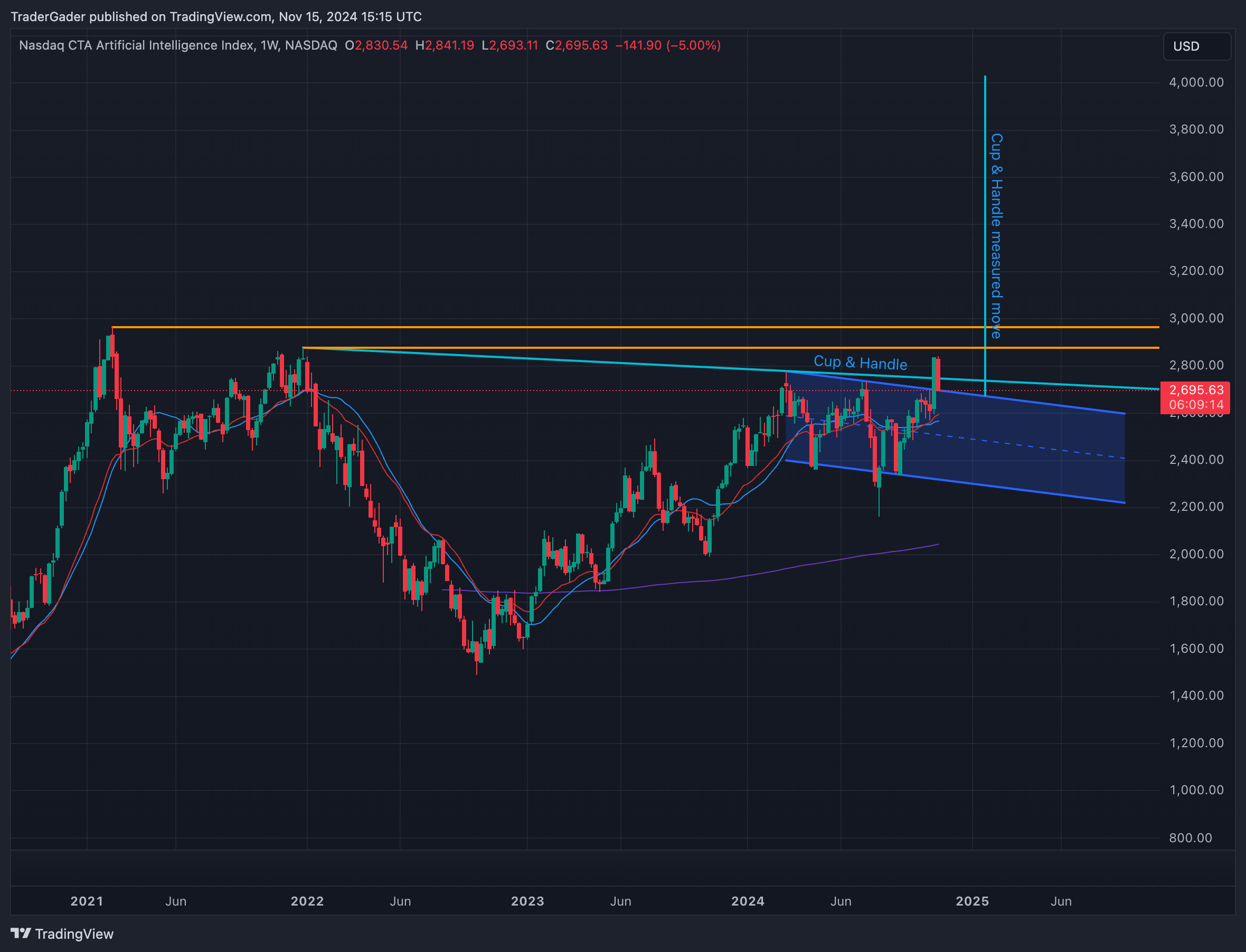Screen dimensions: 1246x952
Task: Click the 2,400.00 price axis label
Action: [x=1196, y=460]
